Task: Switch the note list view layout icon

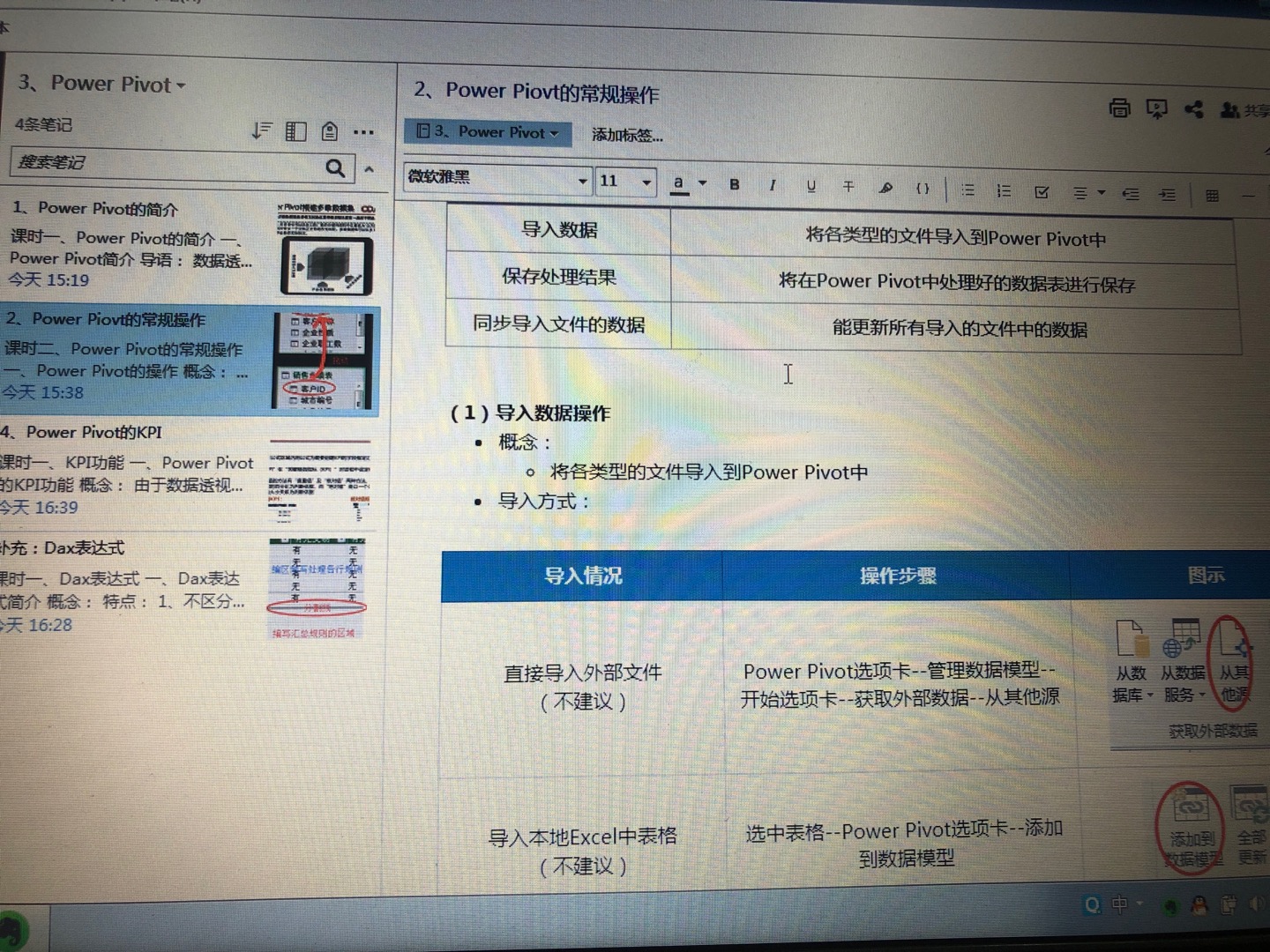Action: point(295,132)
